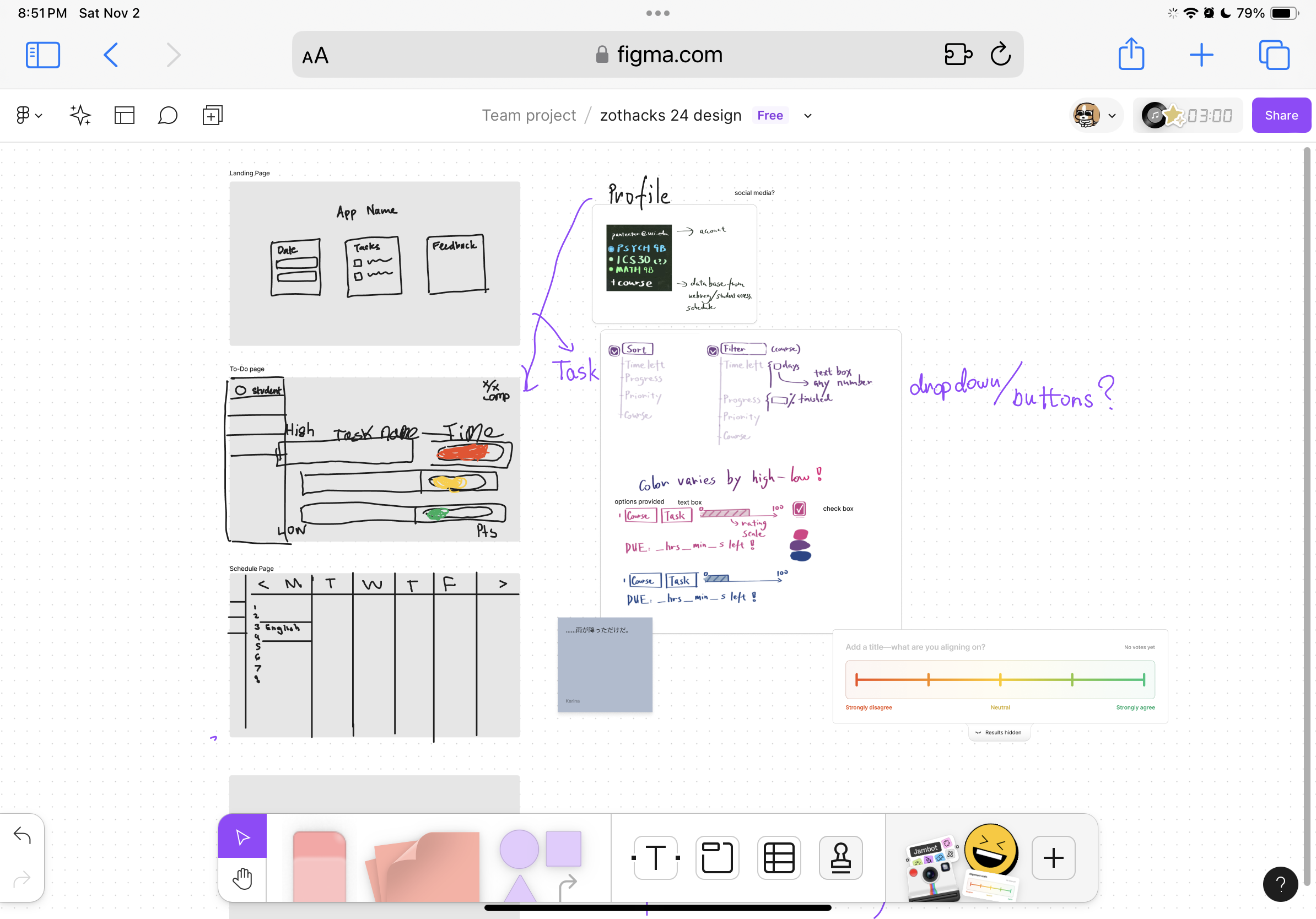Pick the table tool
The height and width of the screenshot is (919, 1316).
pos(778,858)
